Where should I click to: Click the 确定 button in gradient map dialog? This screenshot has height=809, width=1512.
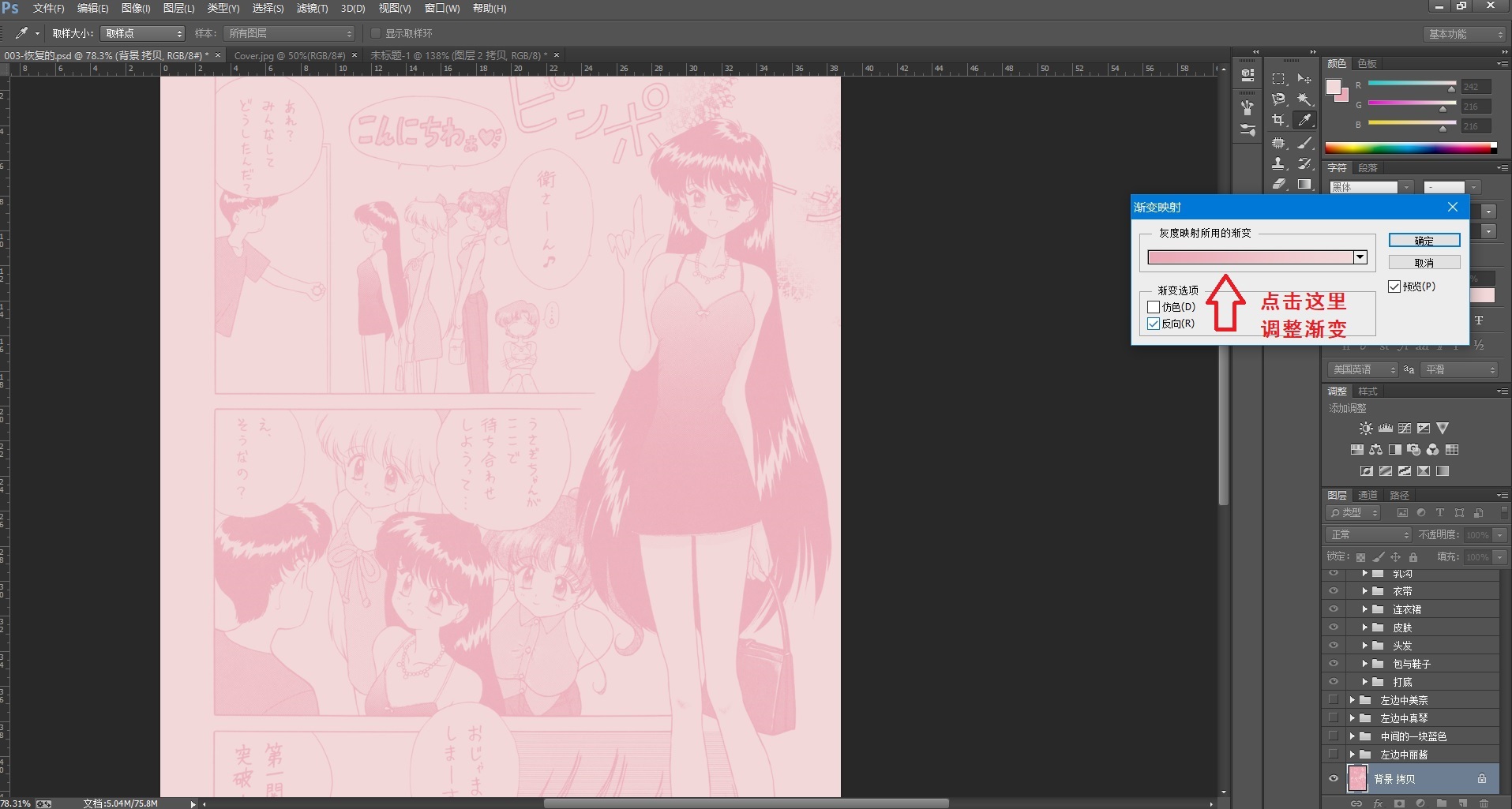[1424, 241]
